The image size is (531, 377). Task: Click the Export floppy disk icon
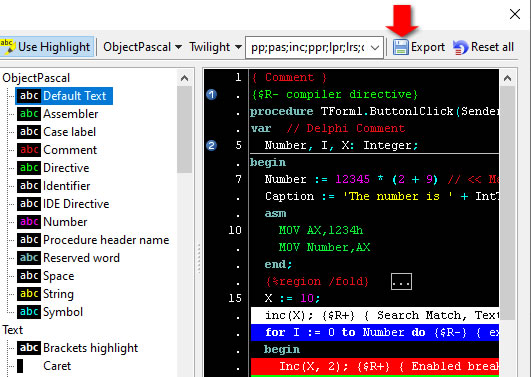tap(401, 47)
